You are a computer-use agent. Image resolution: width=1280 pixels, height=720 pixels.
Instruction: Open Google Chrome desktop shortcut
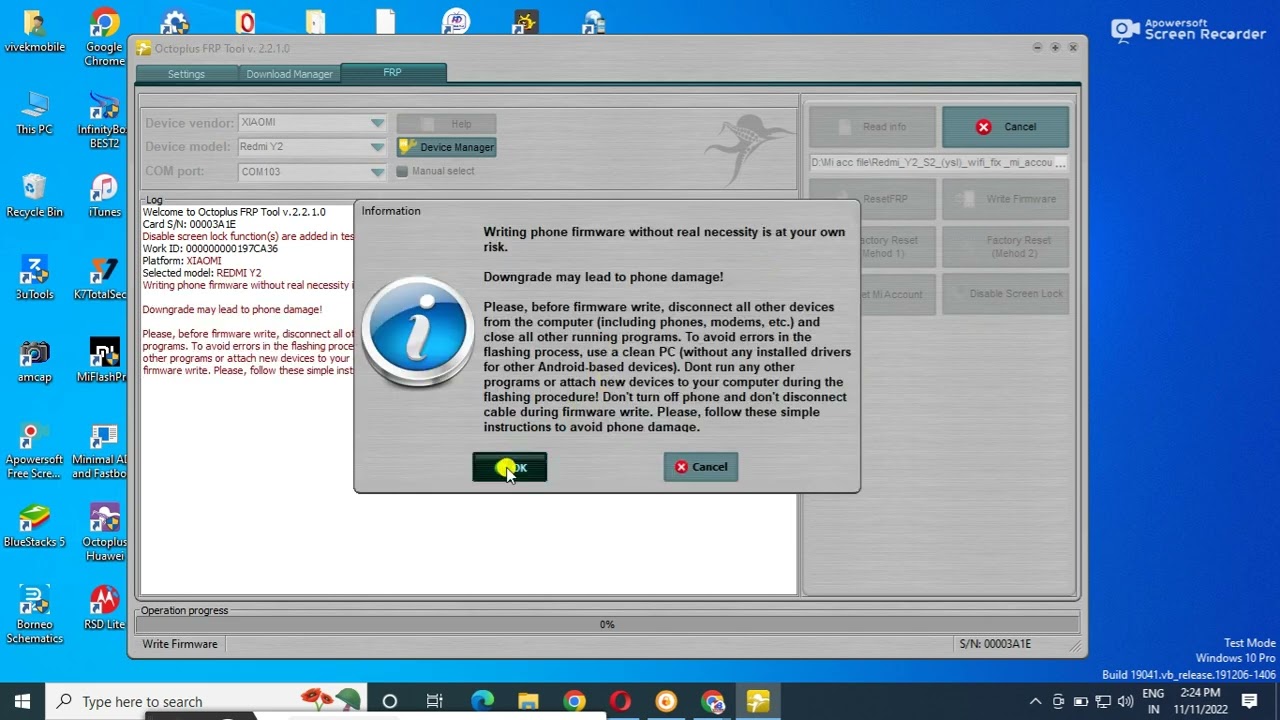pyautogui.click(x=104, y=38)
